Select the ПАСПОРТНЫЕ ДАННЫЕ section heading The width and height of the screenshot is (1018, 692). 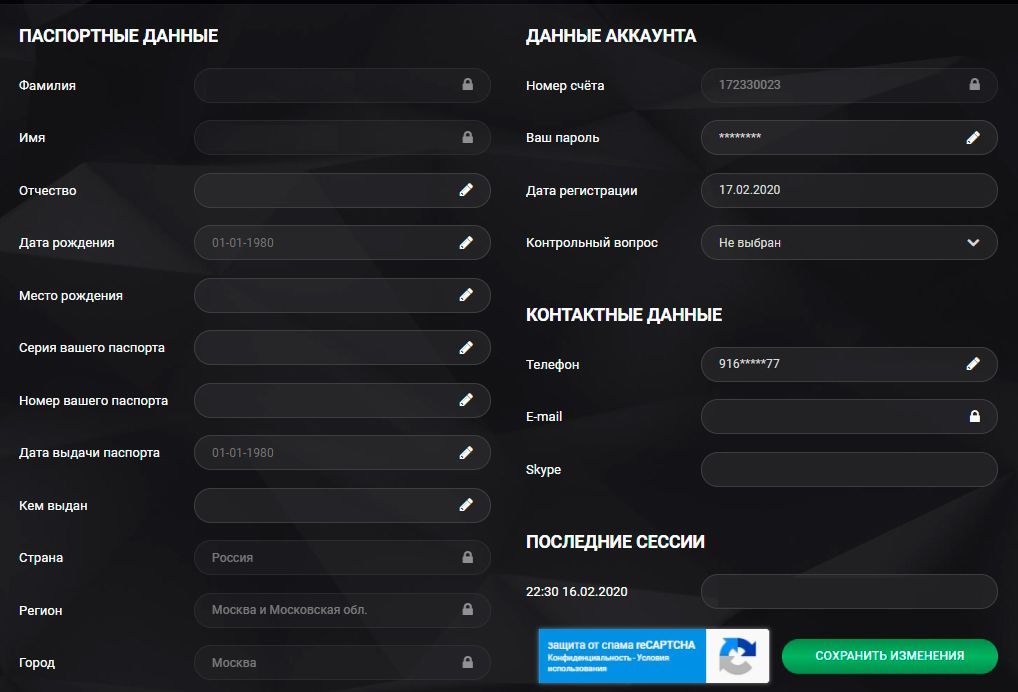(117, 34)
